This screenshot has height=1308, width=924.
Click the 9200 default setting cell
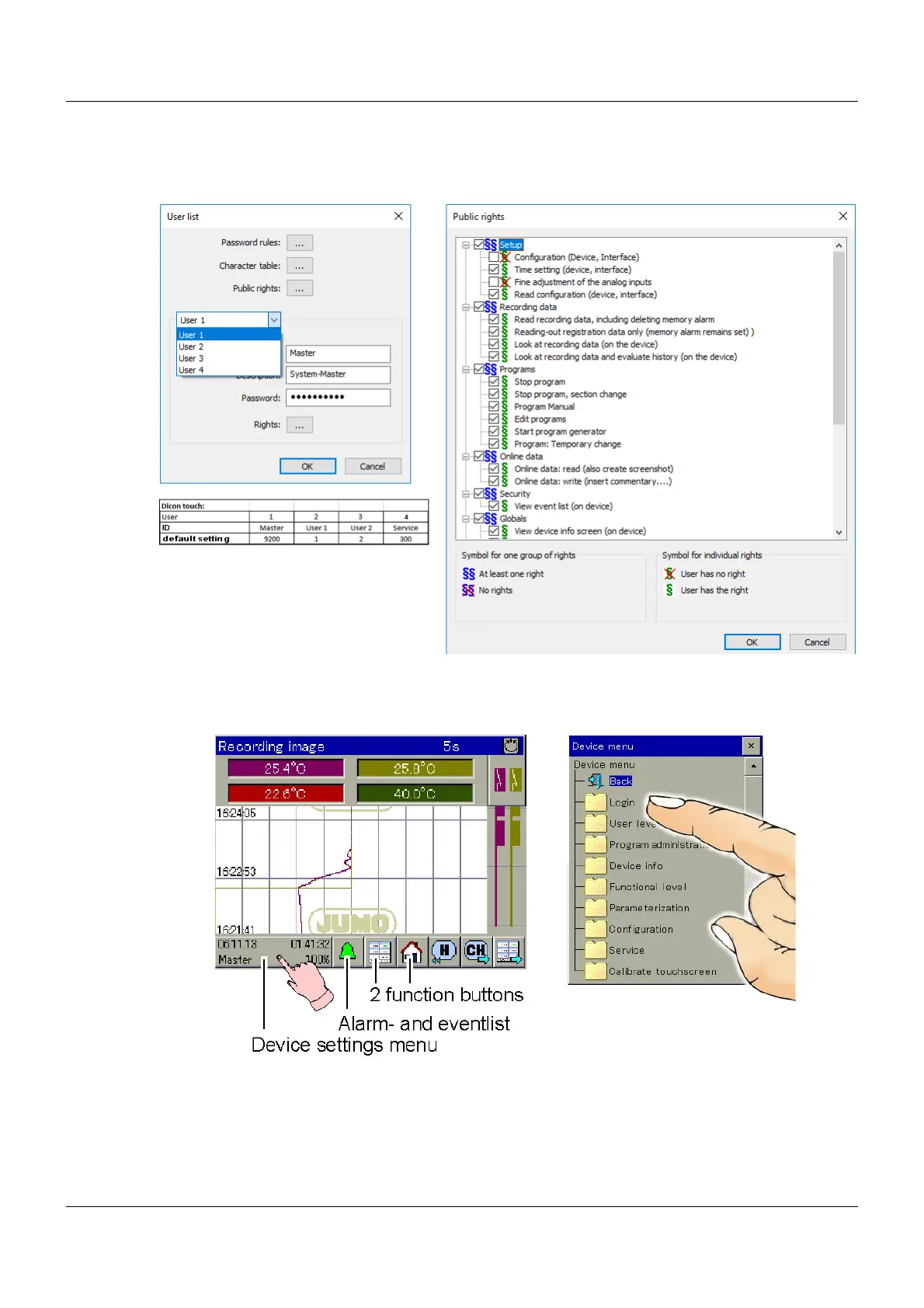tap(272, 538)
